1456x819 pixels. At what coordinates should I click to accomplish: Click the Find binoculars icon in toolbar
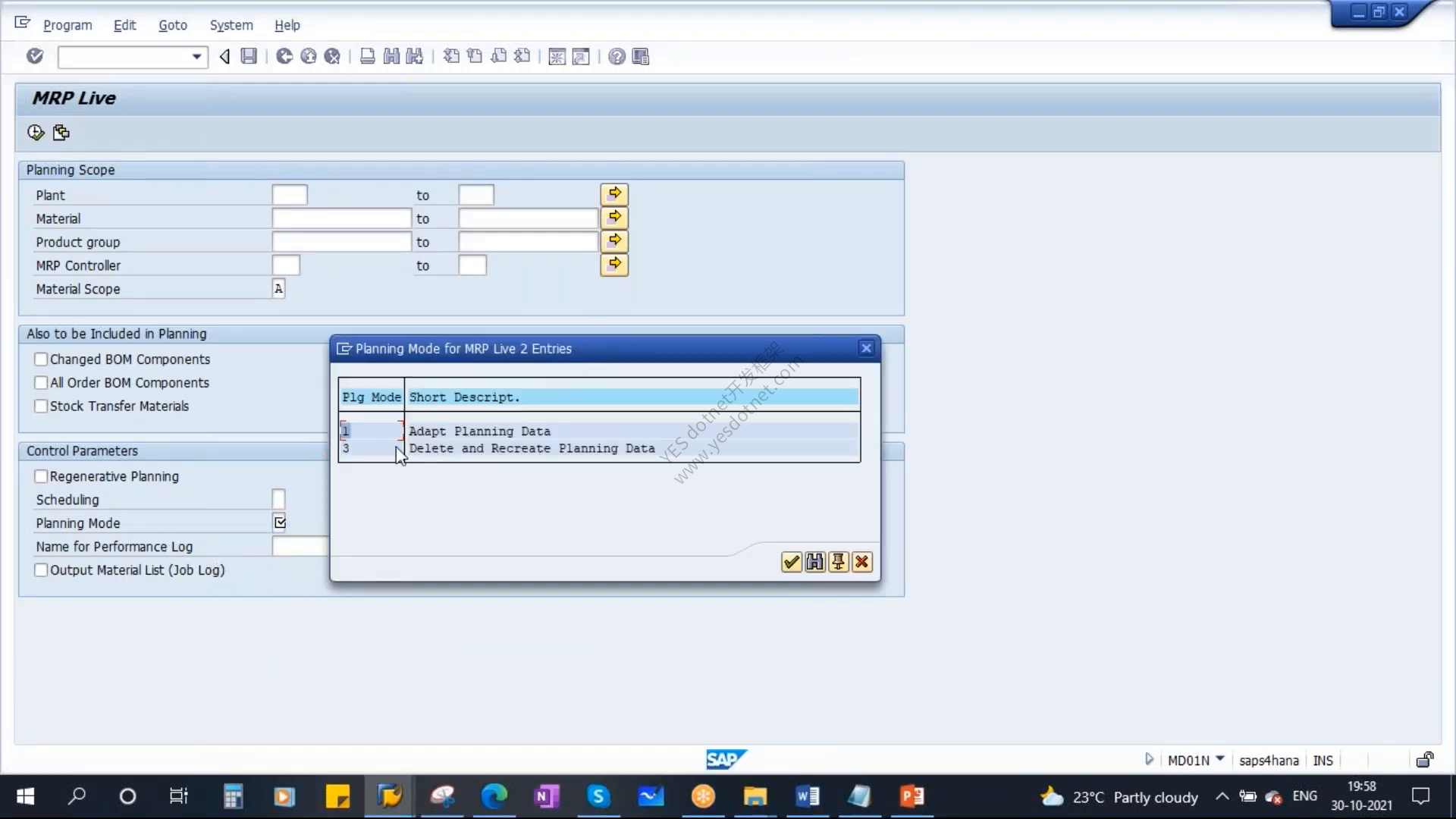click(391, 56)
